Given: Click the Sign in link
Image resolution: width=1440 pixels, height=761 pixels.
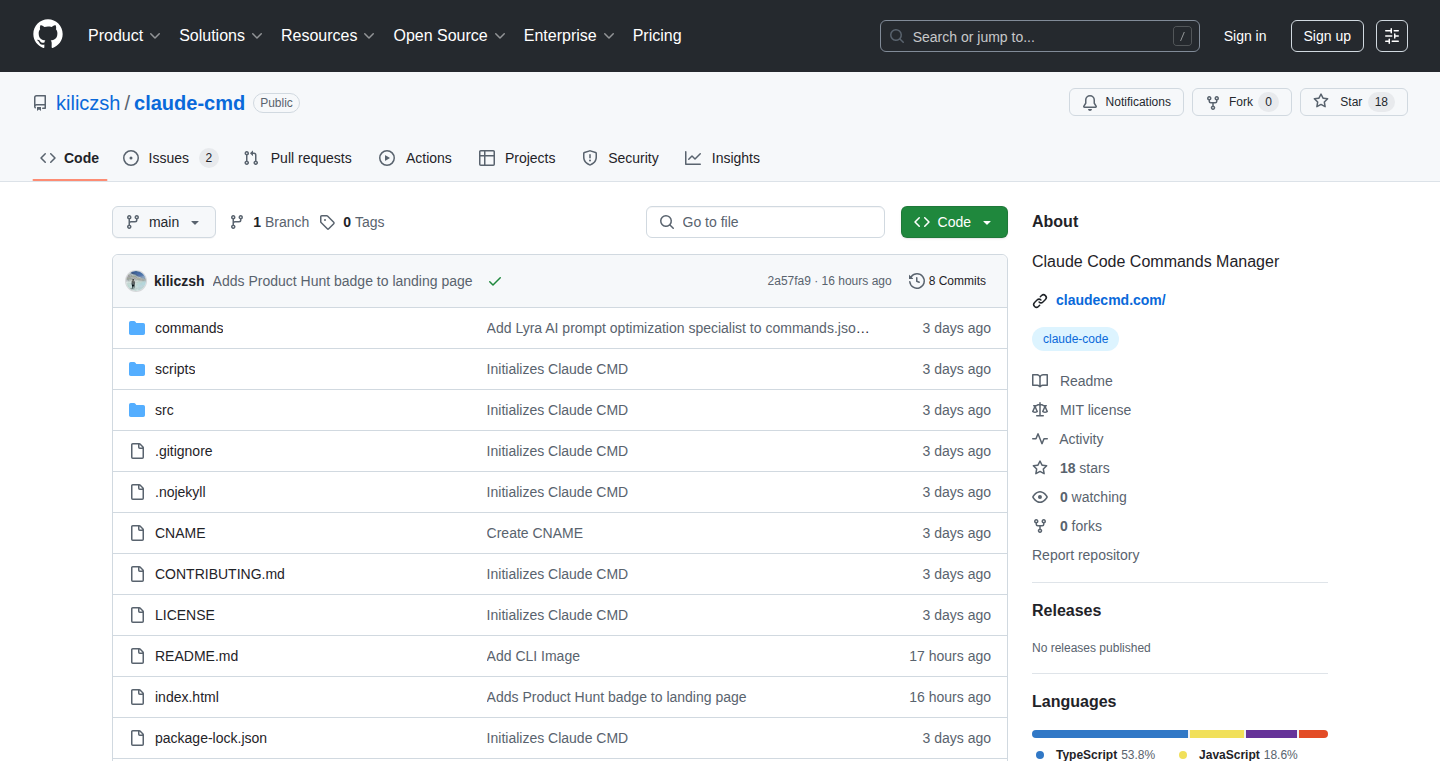Looking at the screenshot, I should coord(1245,36).
